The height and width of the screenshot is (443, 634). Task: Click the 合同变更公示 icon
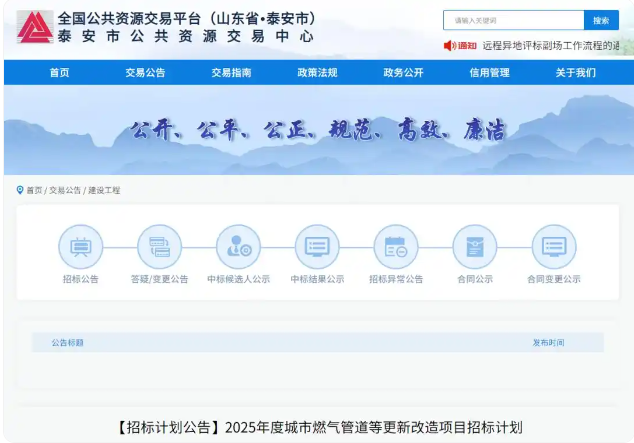click(553, 246)
